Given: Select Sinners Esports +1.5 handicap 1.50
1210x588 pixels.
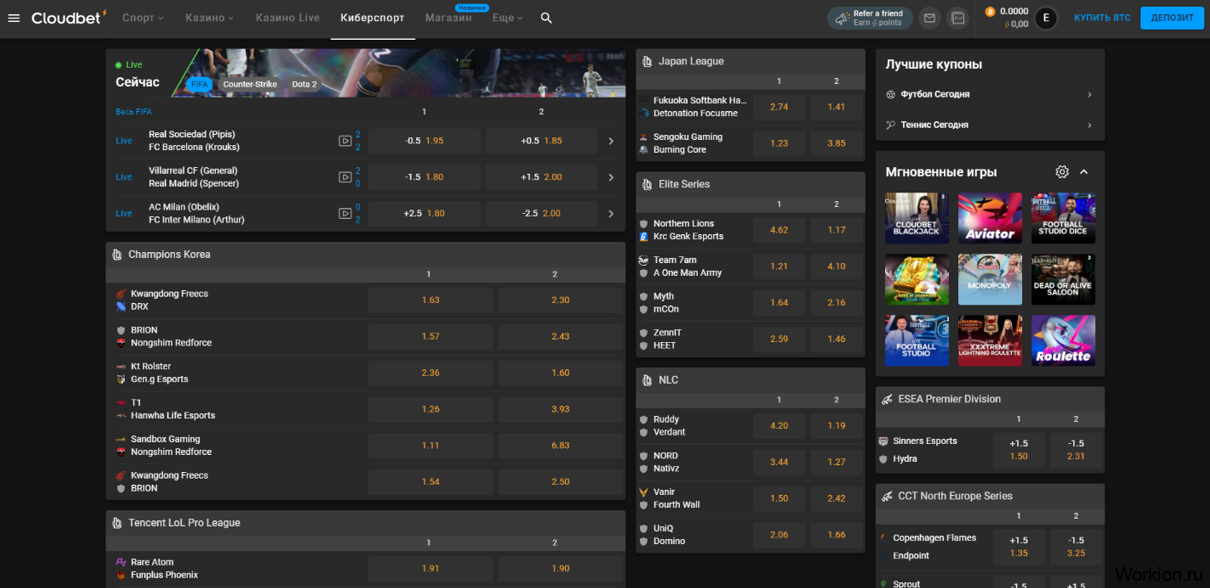Looking at the screenshot, I should (x=1019, y=450).
